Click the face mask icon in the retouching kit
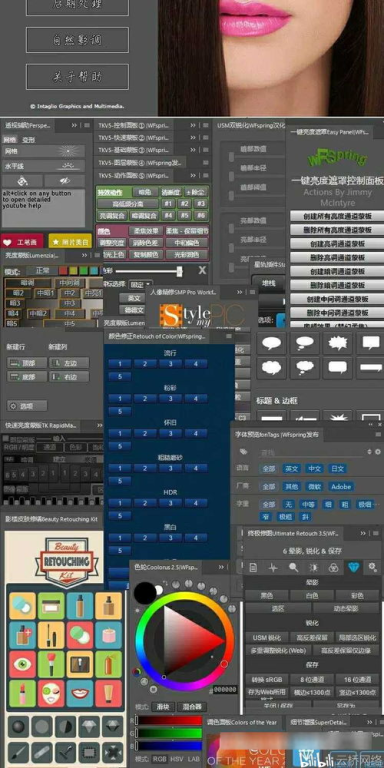 click(x=51, y=693)
